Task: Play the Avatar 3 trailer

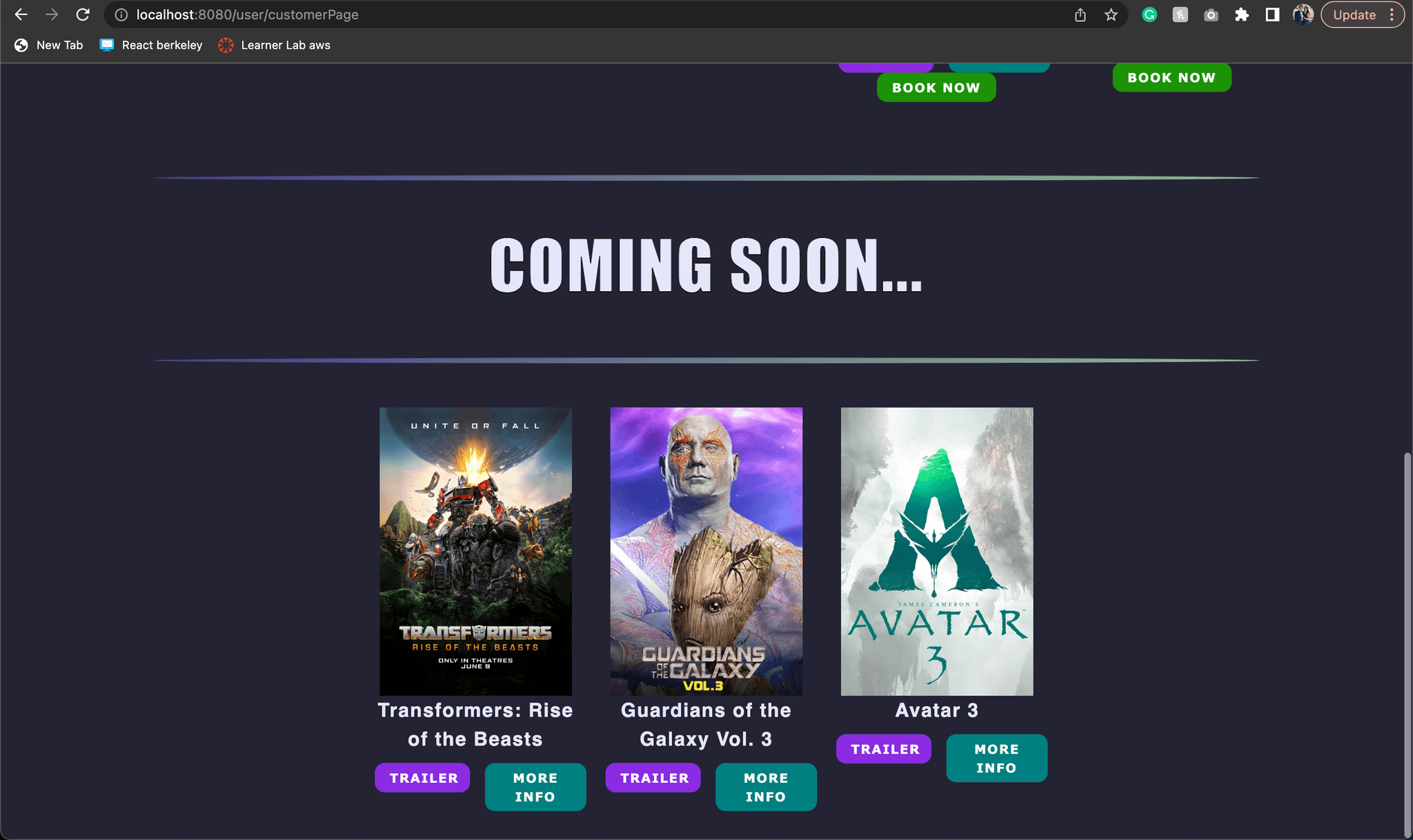Action: pos(885,749)
